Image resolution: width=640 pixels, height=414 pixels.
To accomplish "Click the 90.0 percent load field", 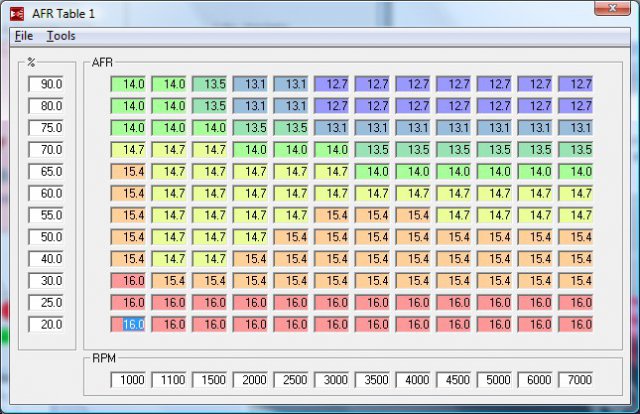I will pos(47,85).
